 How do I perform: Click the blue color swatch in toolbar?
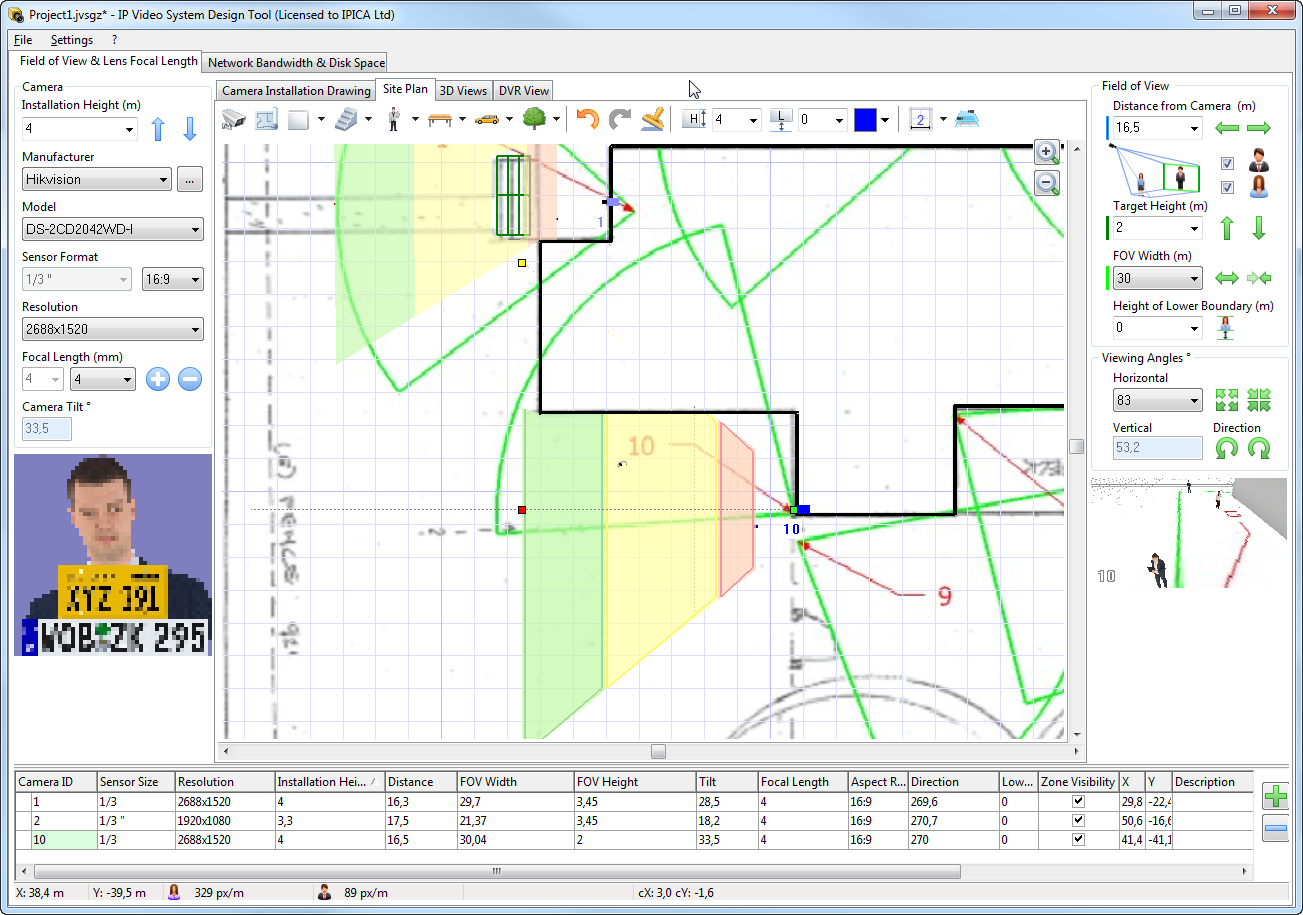[865, 120]
